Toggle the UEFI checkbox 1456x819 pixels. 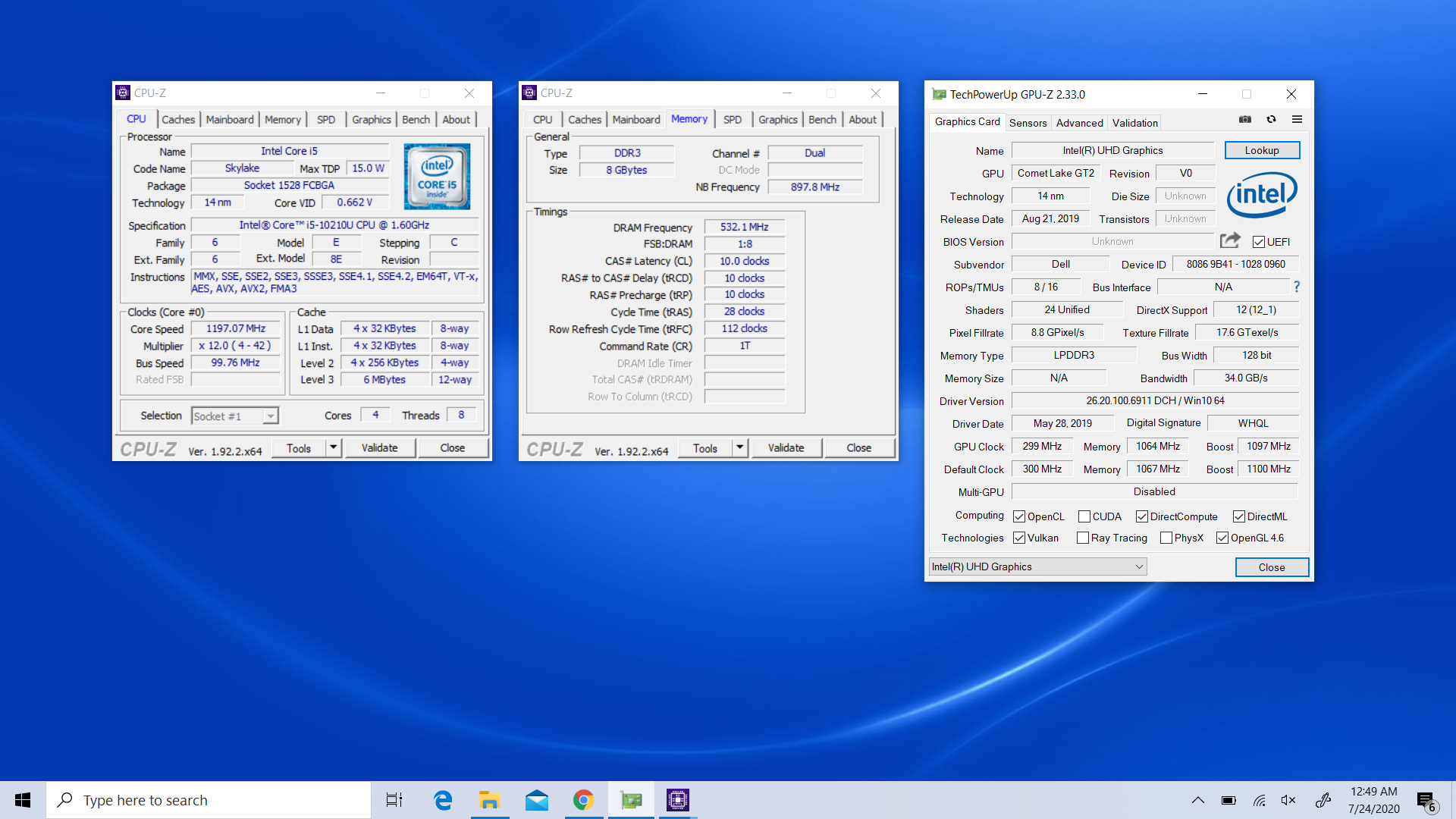[x=1259, y=242]
